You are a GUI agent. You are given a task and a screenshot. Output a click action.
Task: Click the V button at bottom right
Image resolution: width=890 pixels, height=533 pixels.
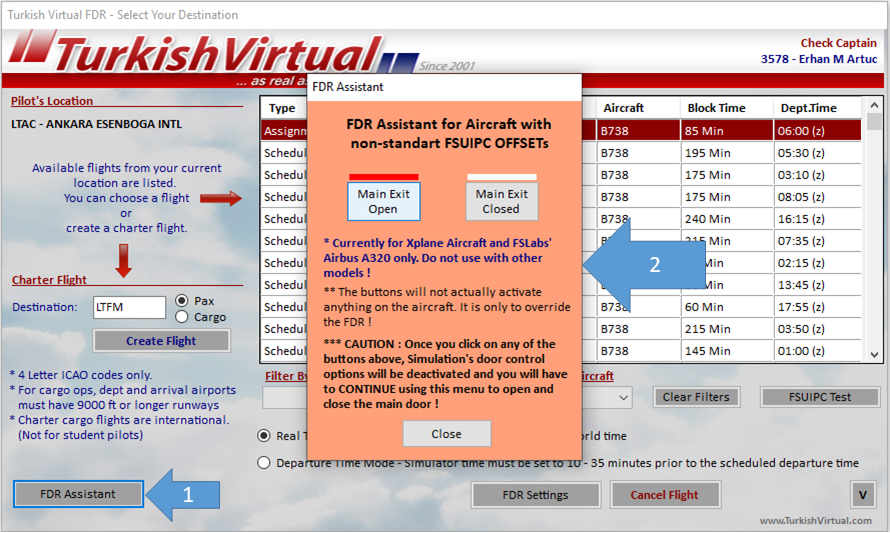coord(863,495)
